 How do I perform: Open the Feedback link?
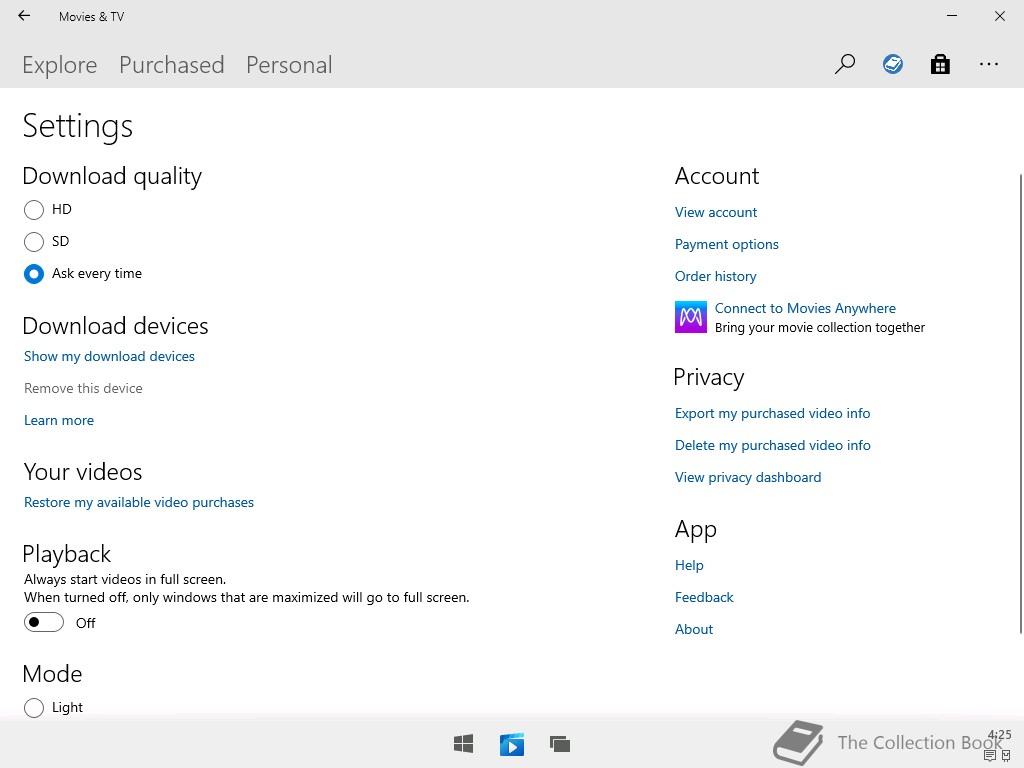(x=704, y=597)
